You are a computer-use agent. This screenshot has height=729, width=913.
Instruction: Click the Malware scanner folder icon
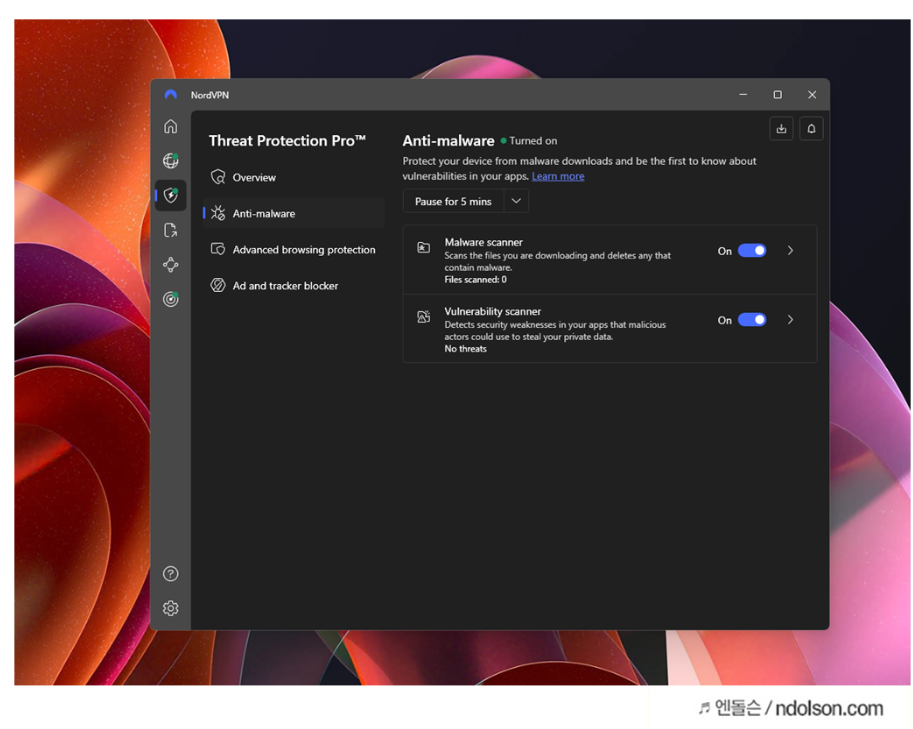point(424,247)
